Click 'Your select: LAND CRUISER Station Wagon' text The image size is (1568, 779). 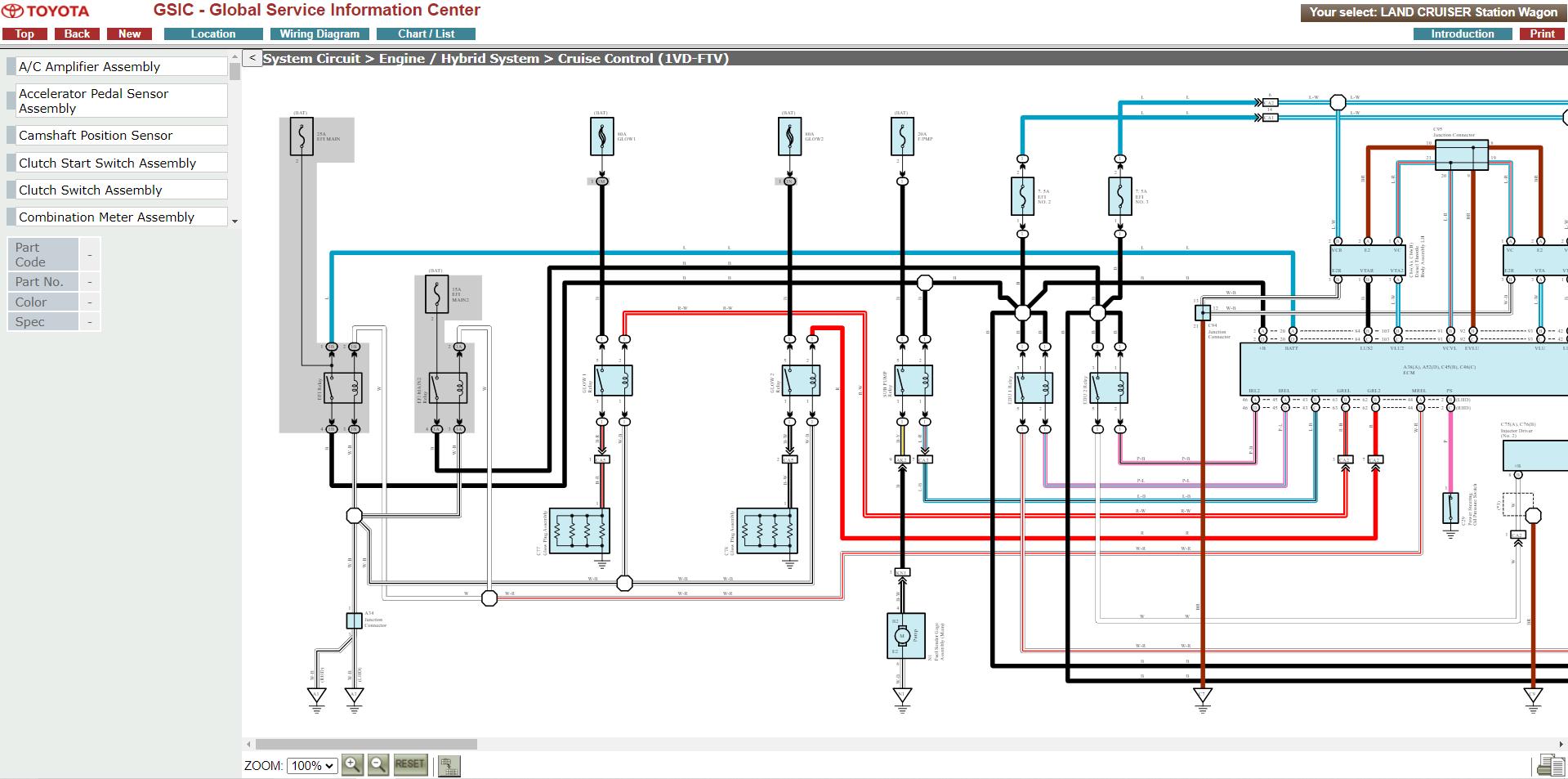coord(1433,12)
